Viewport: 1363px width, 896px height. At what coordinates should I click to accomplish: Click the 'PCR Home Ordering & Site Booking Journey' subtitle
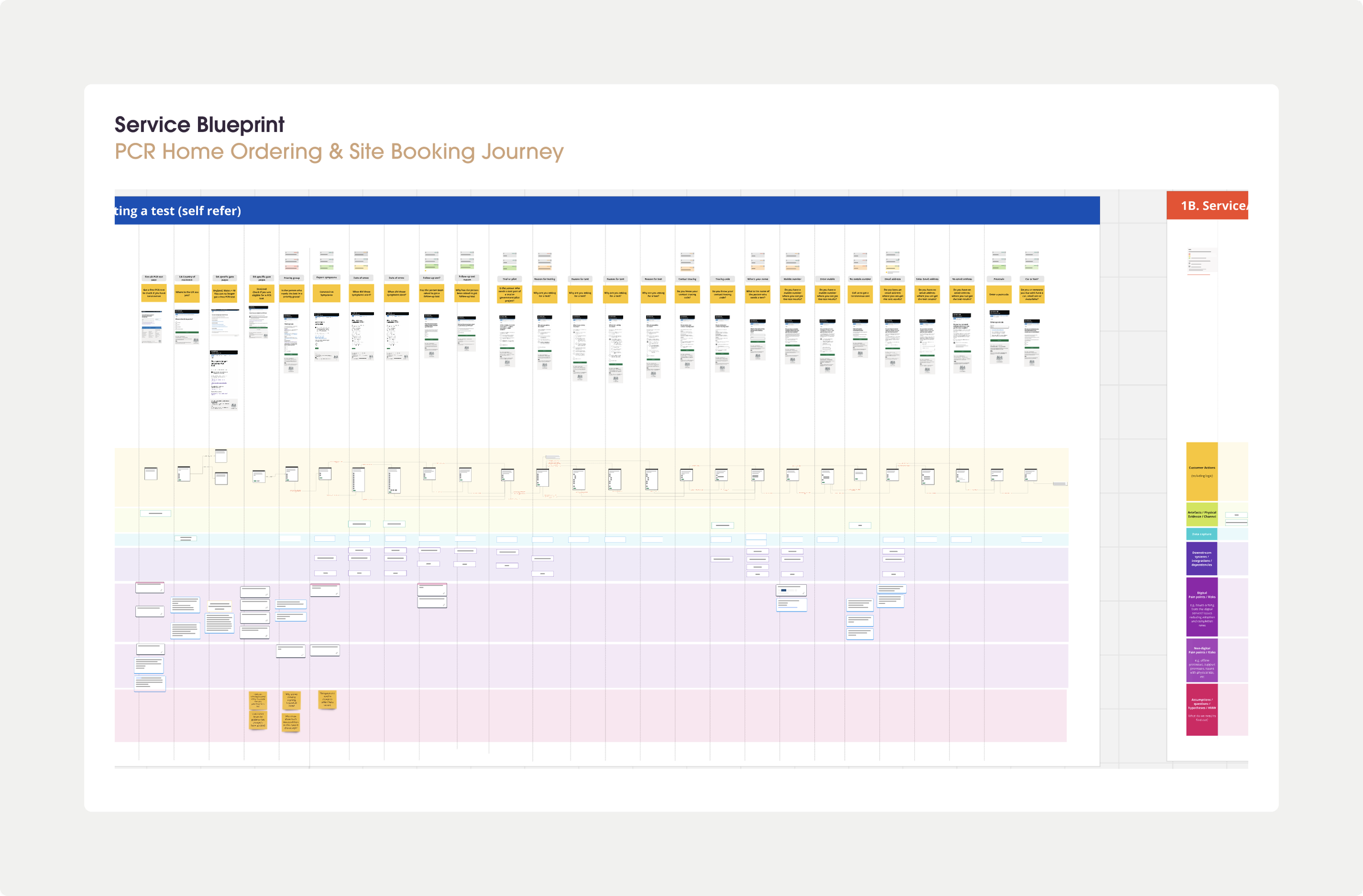(x=339, y=152)
